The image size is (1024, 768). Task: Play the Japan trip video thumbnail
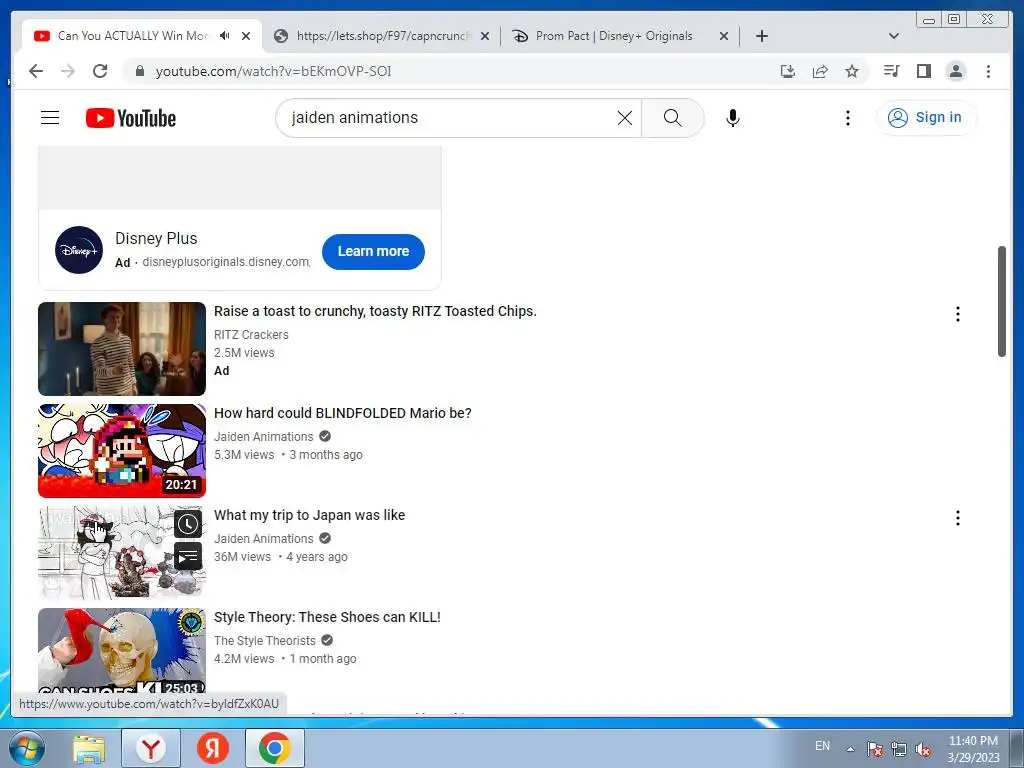tap(122, 552)
